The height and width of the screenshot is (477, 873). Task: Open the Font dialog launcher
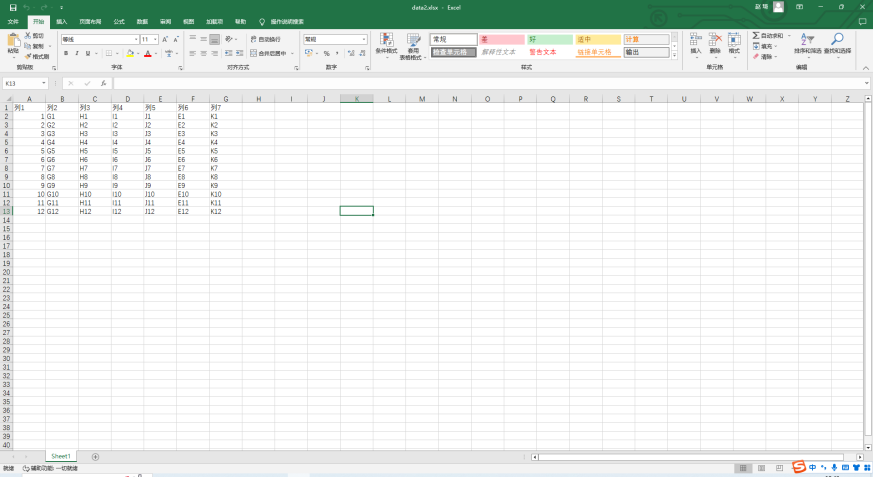(x=180, y=68)
